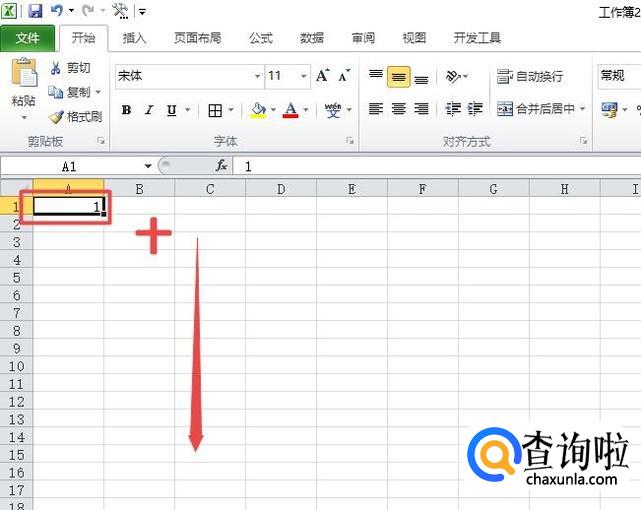The height and width of the screenshot is (510, 641).
Task: Toggle center text alignment
Action: pos(399,109)
